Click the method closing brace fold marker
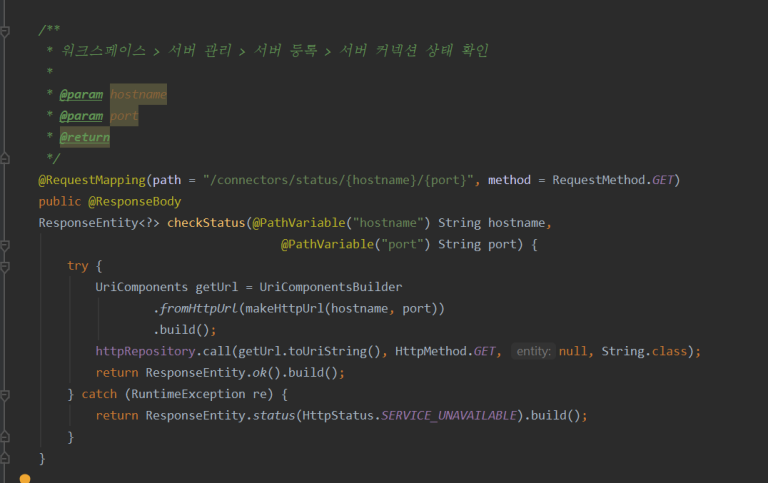This screenshot has height=483, width=768. coord(5,458)
